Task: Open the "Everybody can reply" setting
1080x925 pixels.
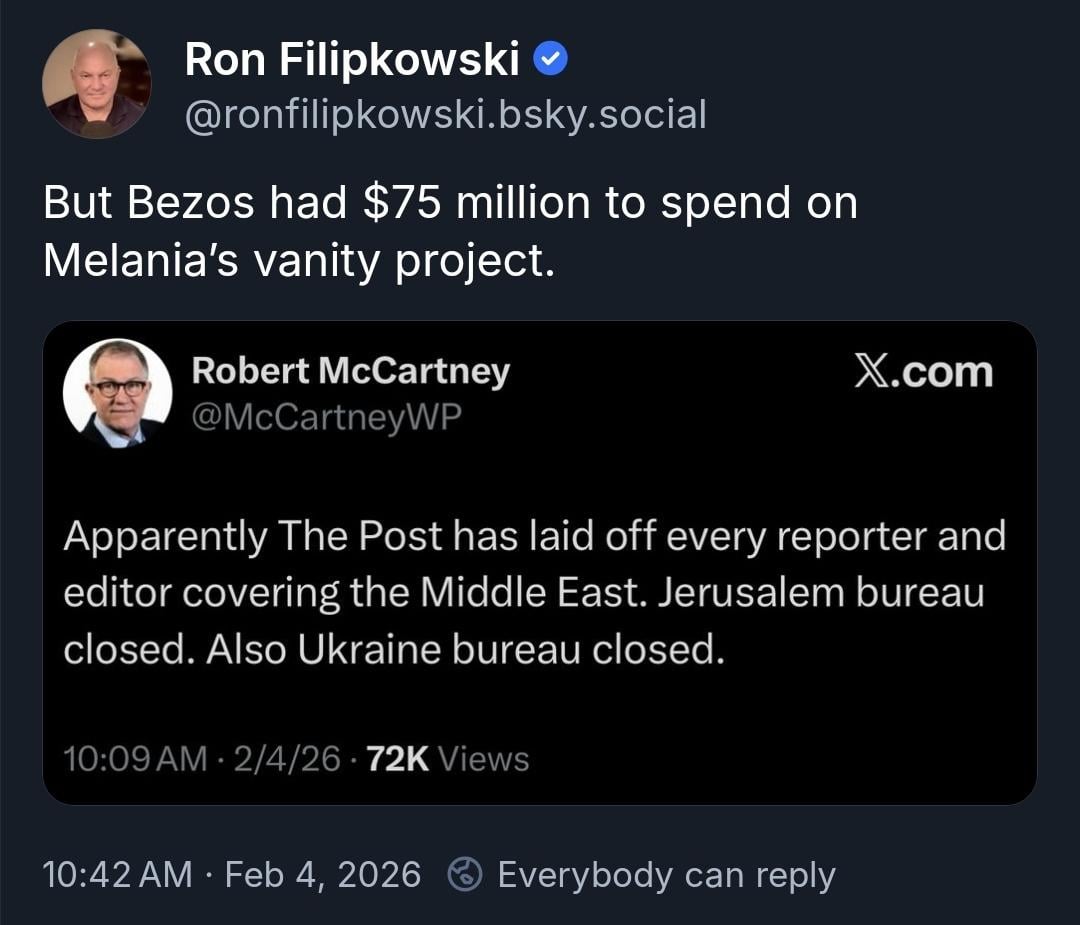Action: 666,875
